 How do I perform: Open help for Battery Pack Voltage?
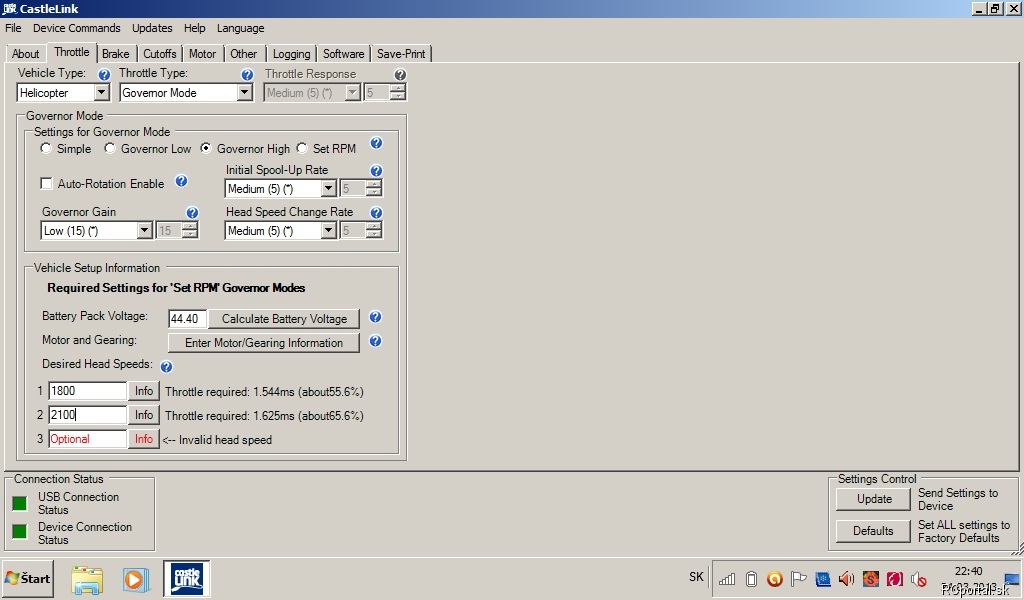376,317
